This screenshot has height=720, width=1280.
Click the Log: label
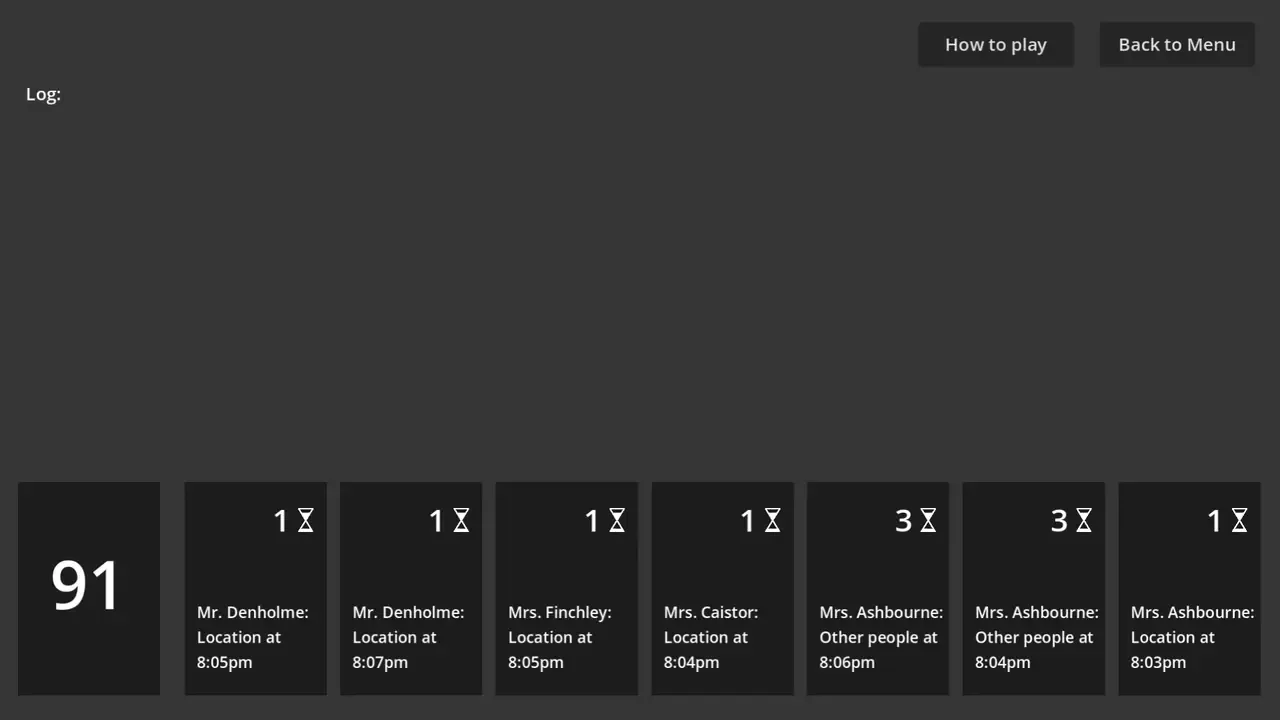(x=43, y=94)
